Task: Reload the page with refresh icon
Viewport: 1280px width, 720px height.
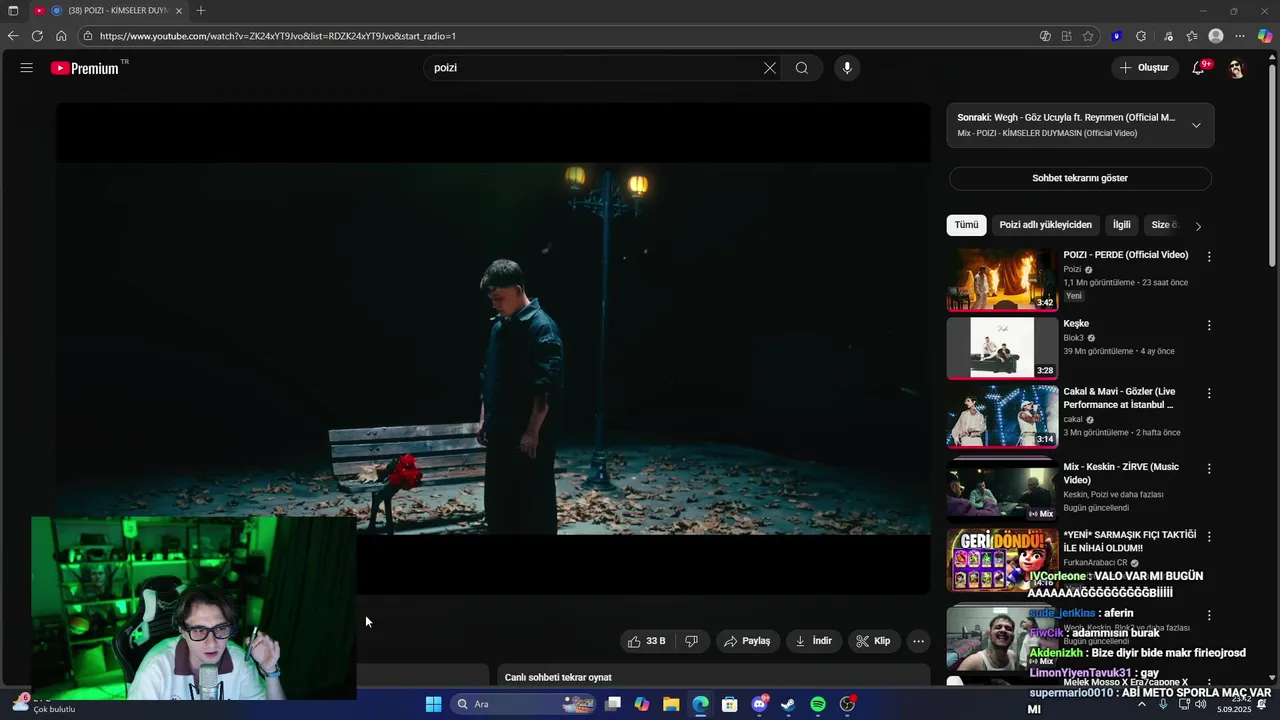Action: 37,36
